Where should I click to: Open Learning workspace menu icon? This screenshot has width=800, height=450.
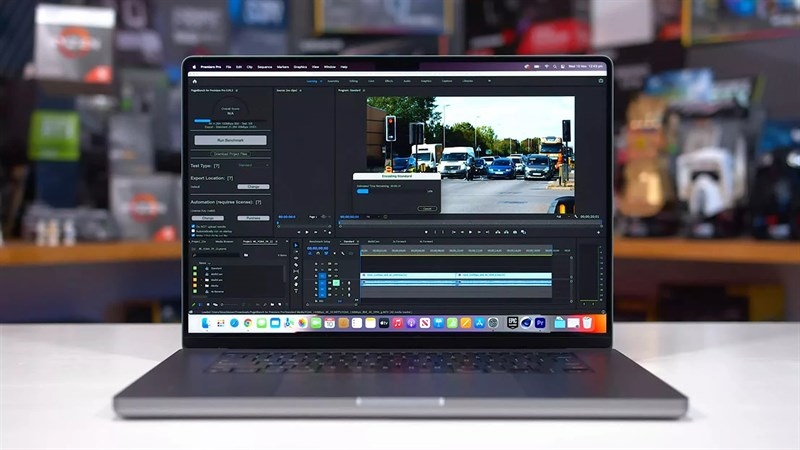click(x=320, y=81)
